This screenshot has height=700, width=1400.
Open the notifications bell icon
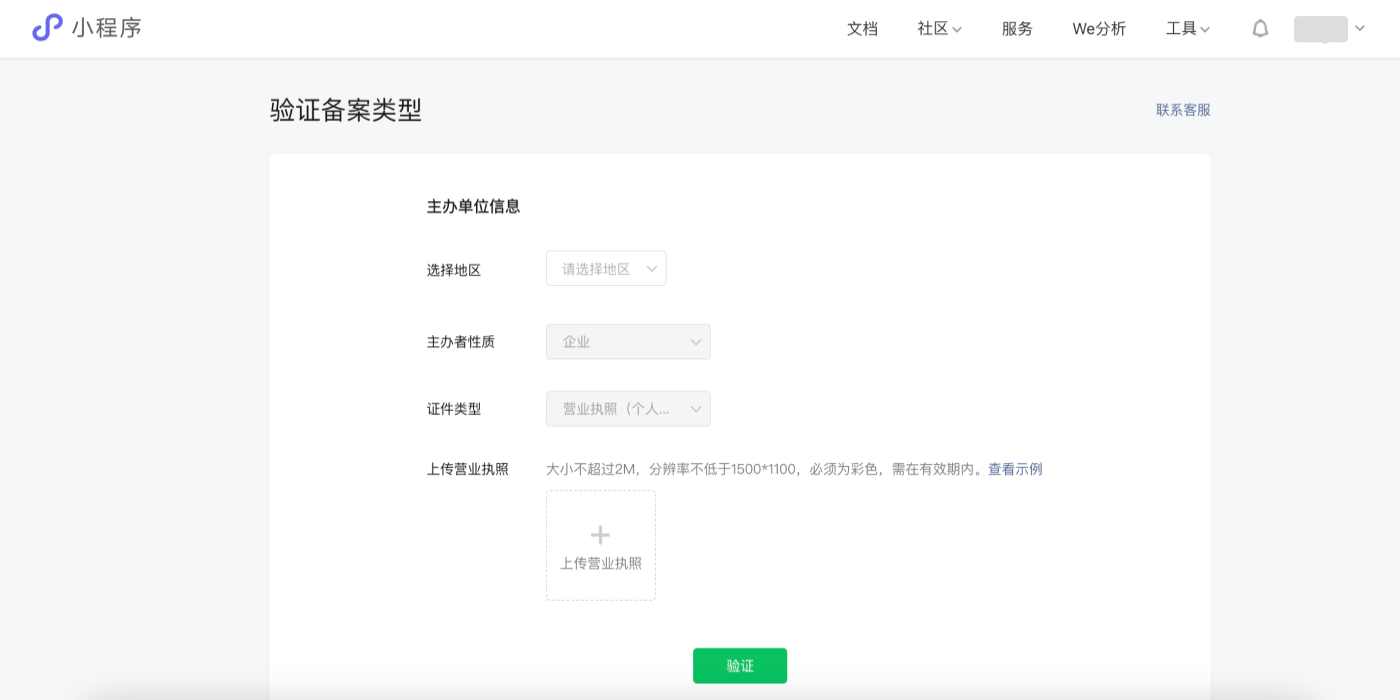[1259, 28]
